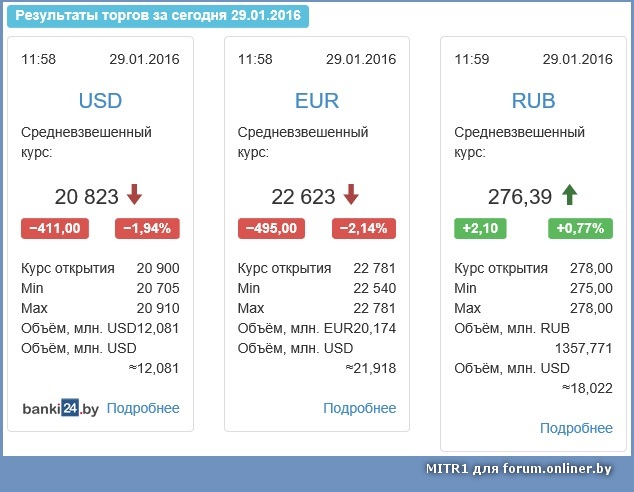Click the −2,14% percent badge

[364, 228]
